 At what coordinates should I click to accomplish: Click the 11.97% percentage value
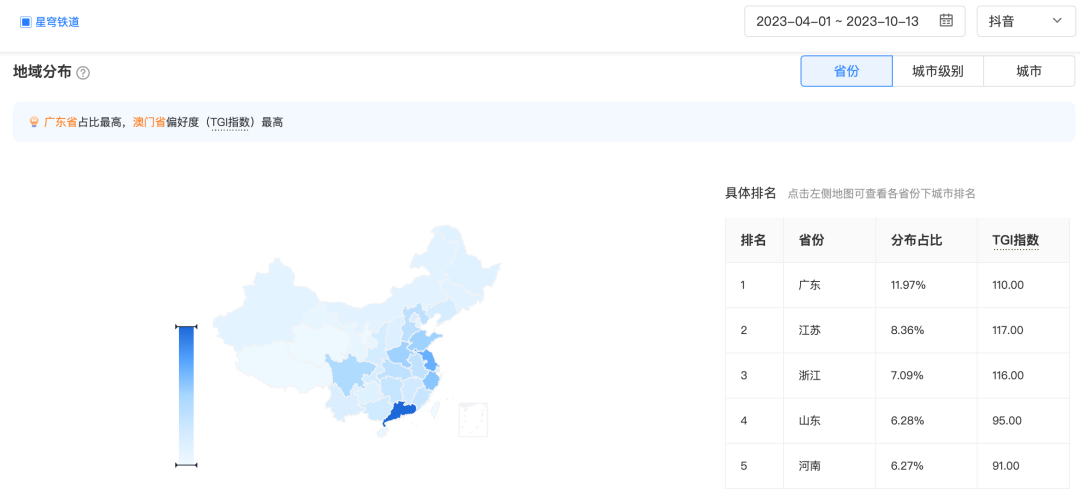click(908, 285)
